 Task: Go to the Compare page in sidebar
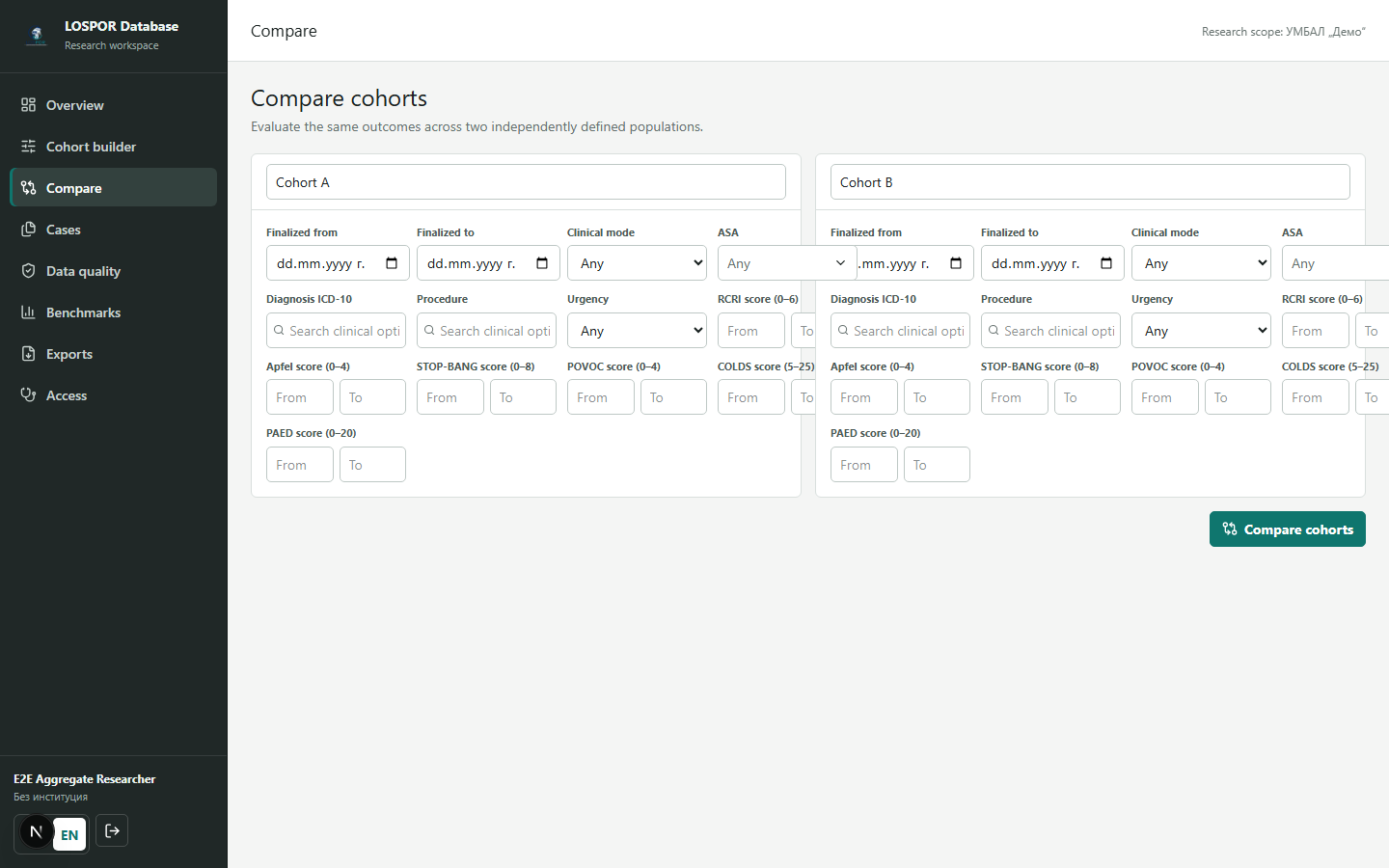114,188
